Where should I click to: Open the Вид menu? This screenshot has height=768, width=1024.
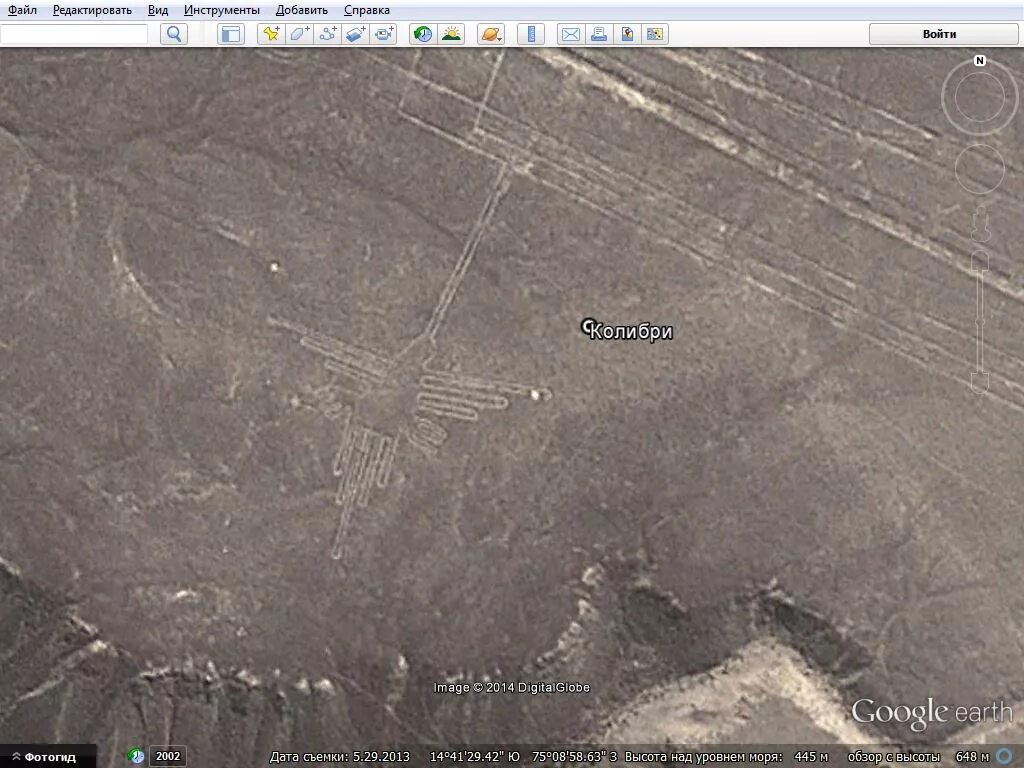click(x=157, y=10)
